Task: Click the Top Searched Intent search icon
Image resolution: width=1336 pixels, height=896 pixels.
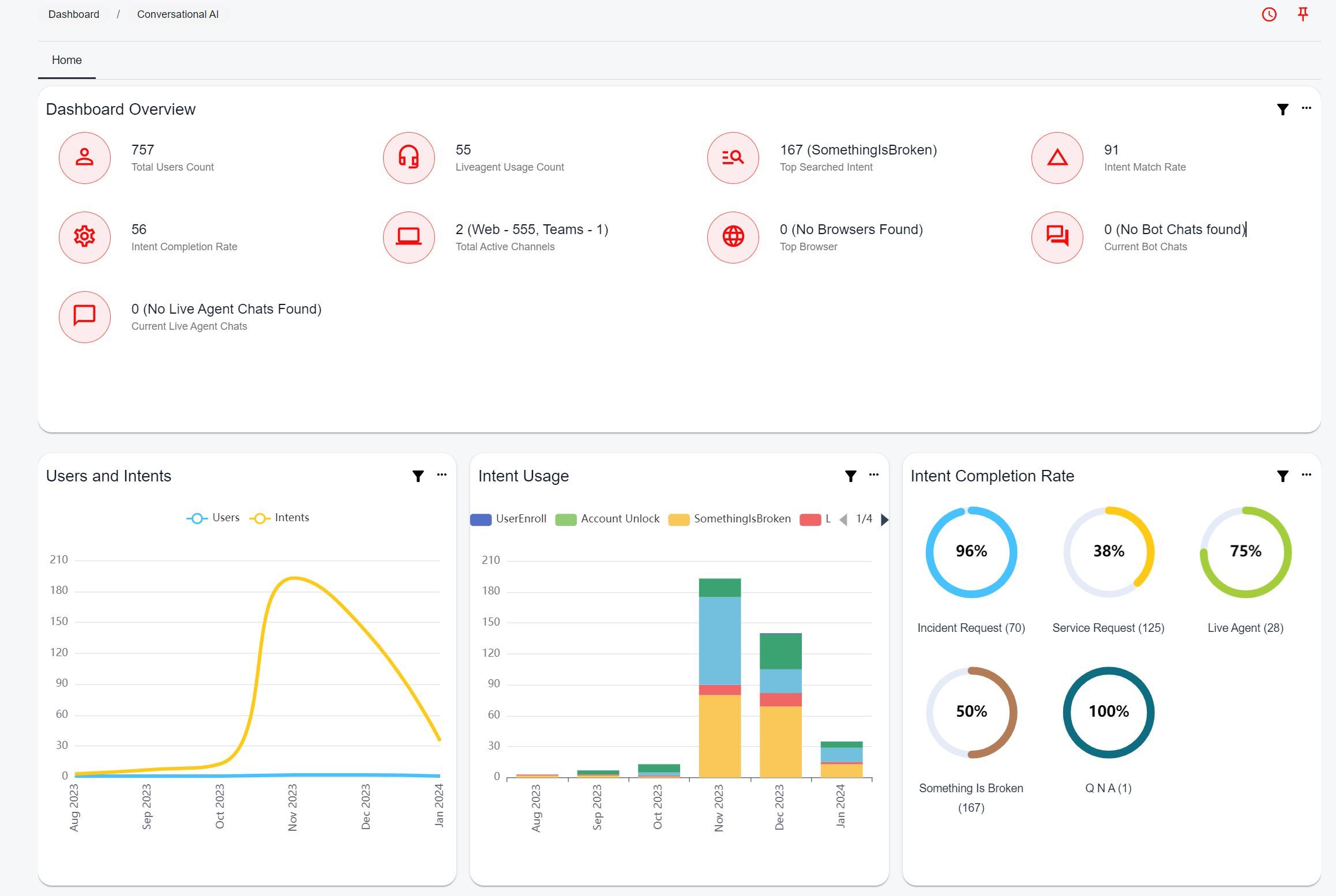Action: [x=733, y=157]
